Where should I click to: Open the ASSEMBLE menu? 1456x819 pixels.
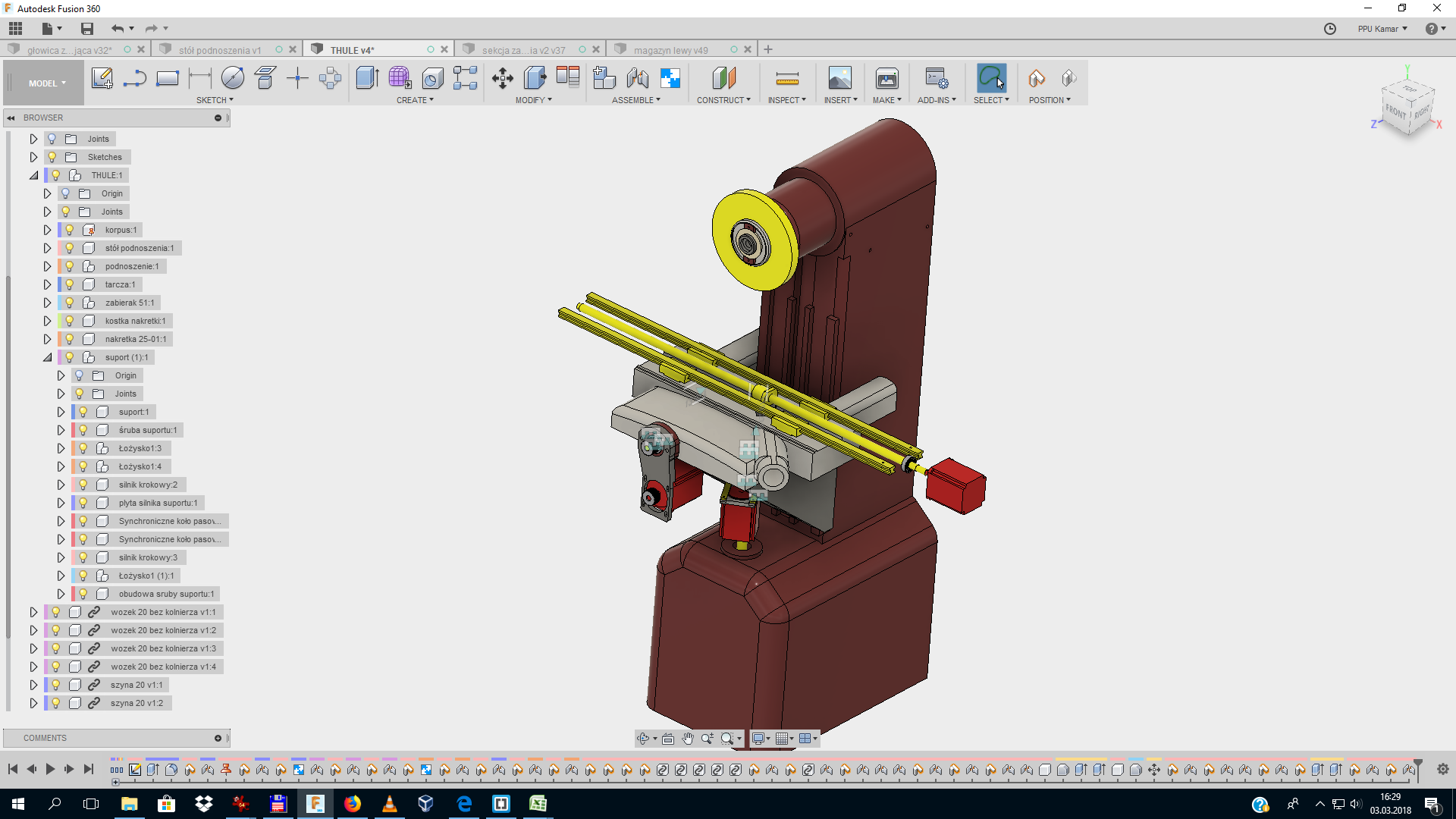tap(636, 100)
